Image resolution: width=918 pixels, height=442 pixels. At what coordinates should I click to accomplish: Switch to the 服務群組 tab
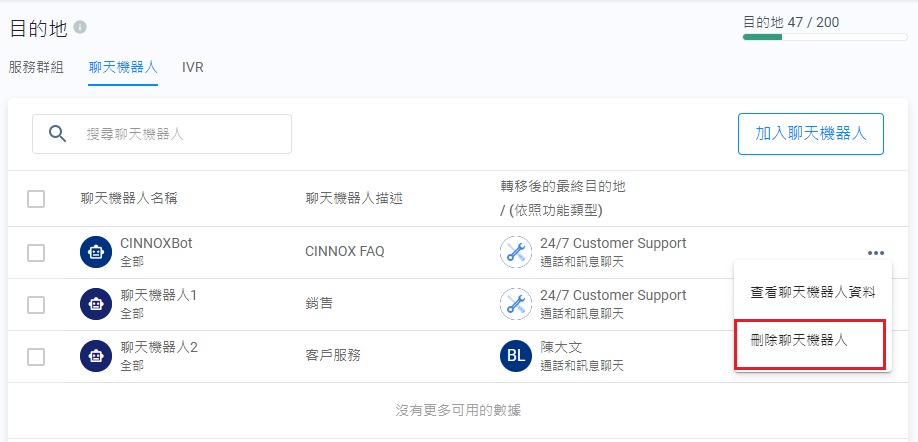pyautogui.click(x=36, y=67)
